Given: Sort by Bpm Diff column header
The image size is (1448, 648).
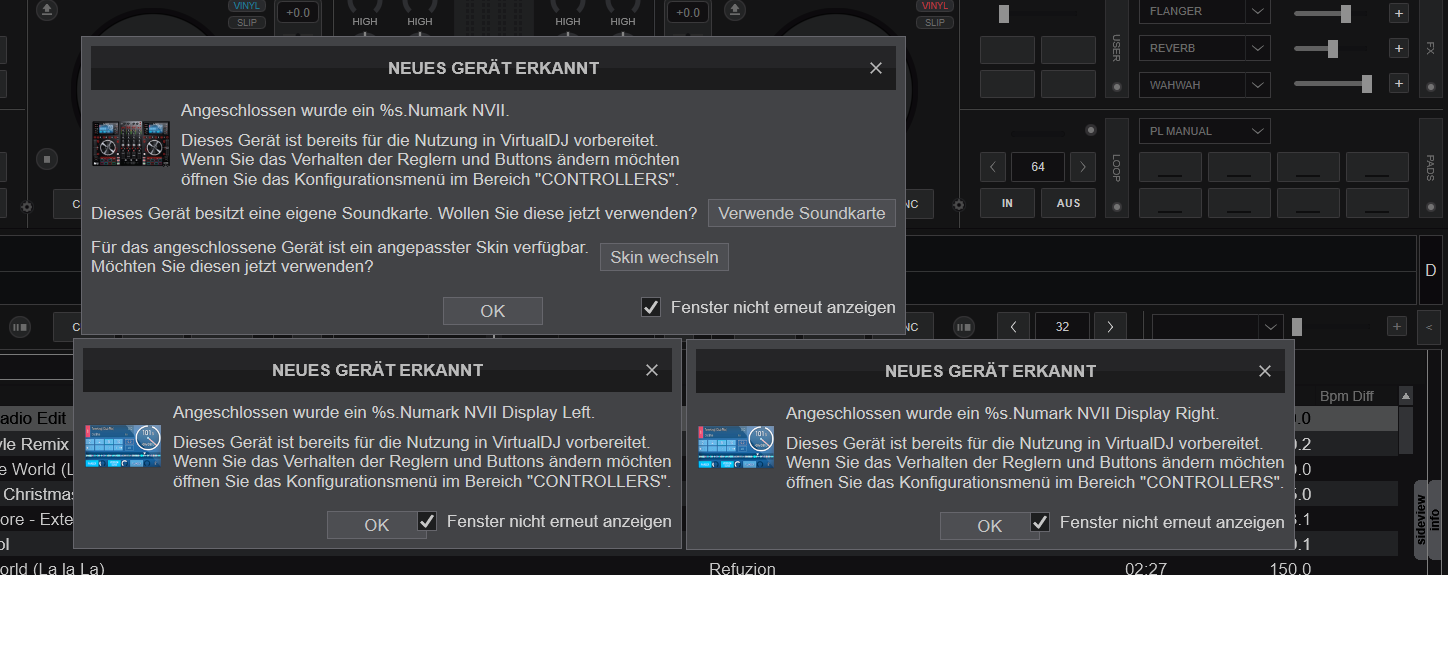Looking at the screenshot, I should pos(1346,396).
